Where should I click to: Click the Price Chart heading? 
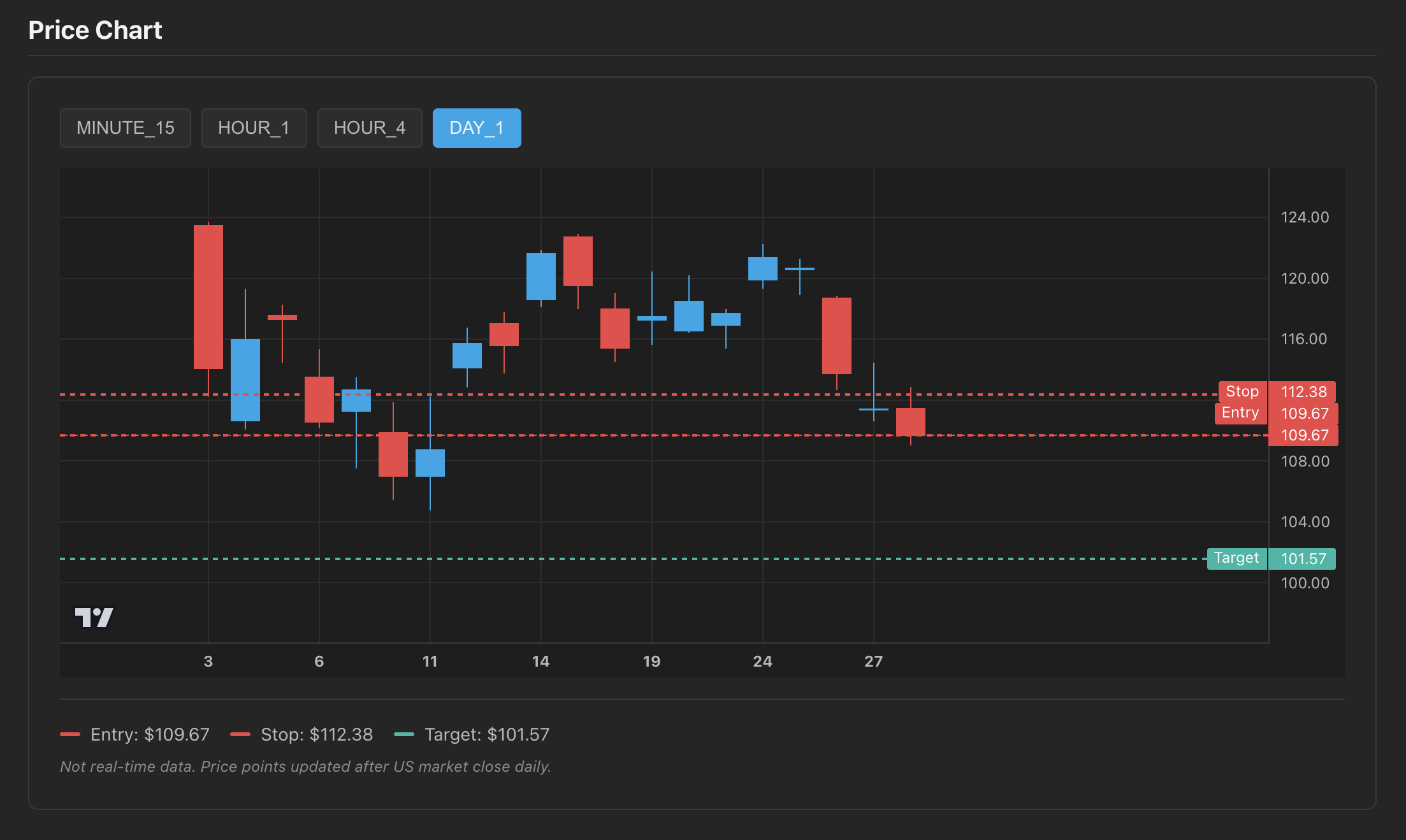coord(95,30)
